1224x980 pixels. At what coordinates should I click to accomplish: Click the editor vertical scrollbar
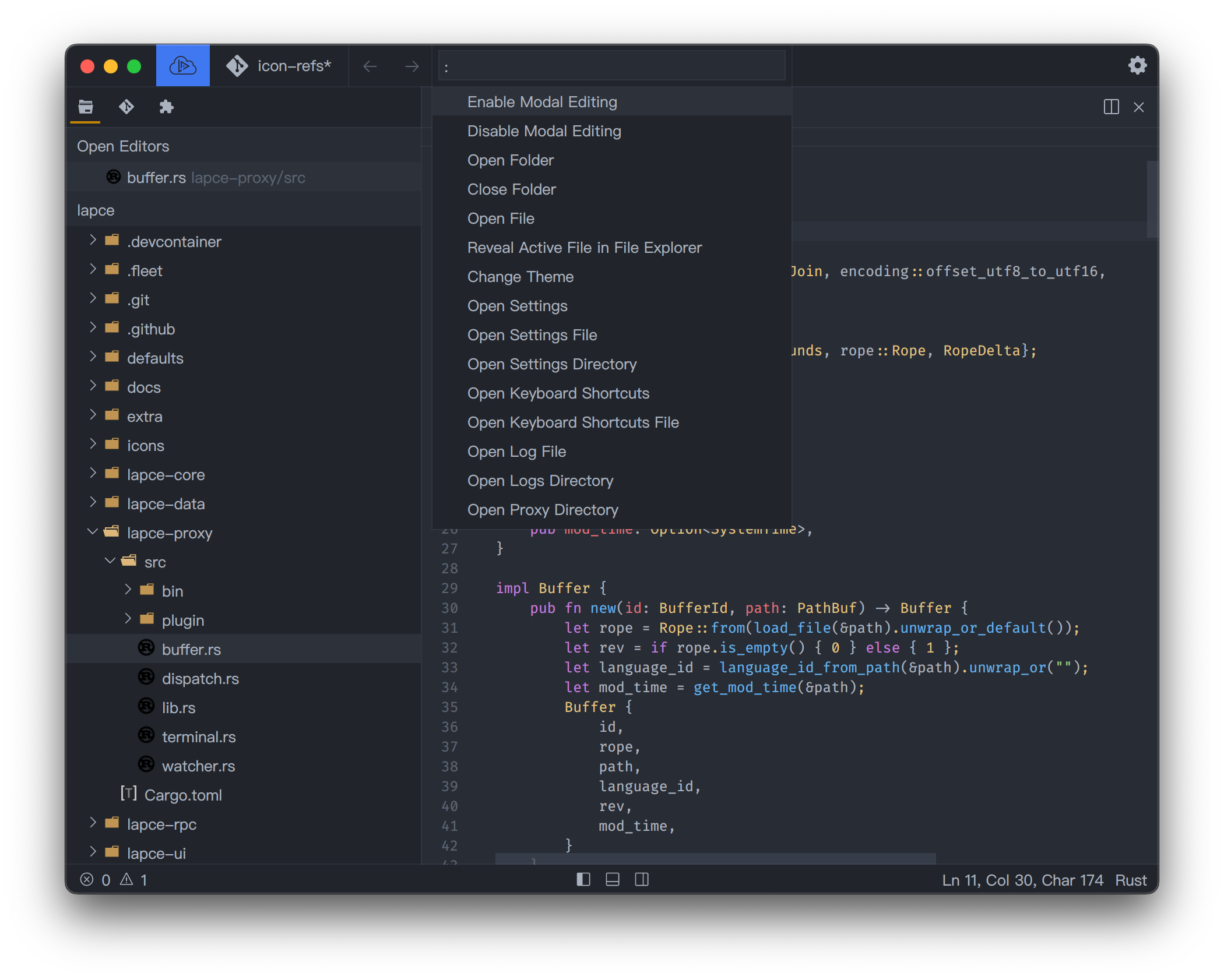point(1152,198)
